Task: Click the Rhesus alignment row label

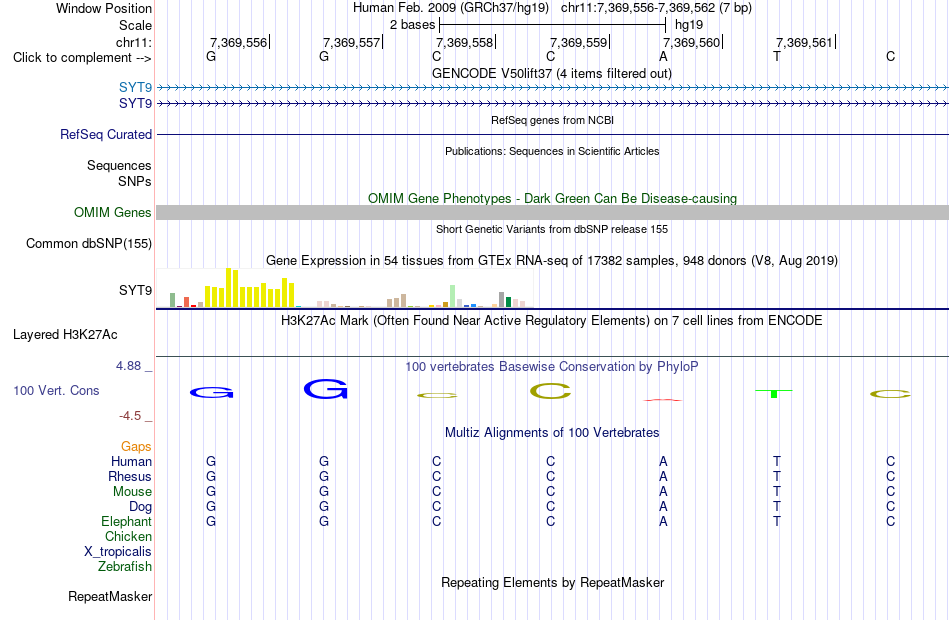Action: click(x=130, y=477)
